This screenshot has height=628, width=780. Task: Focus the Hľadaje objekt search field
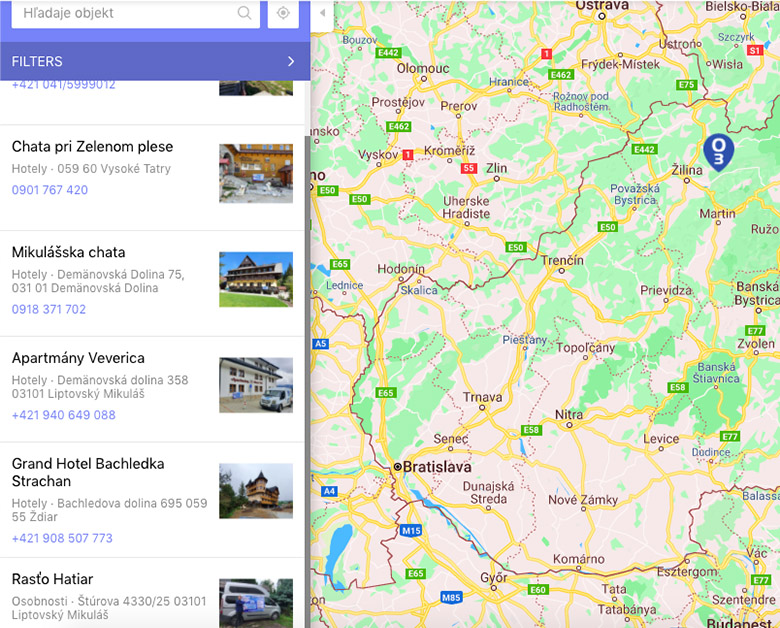pos(135,13)
